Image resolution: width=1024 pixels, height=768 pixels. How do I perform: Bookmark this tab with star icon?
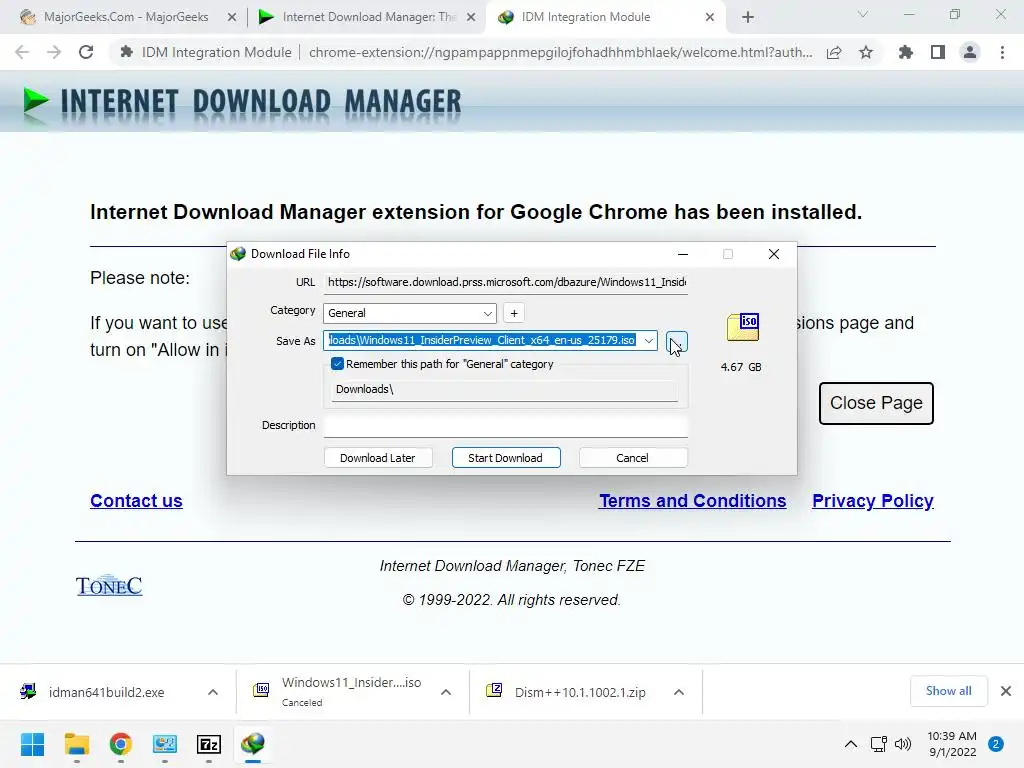866,52
